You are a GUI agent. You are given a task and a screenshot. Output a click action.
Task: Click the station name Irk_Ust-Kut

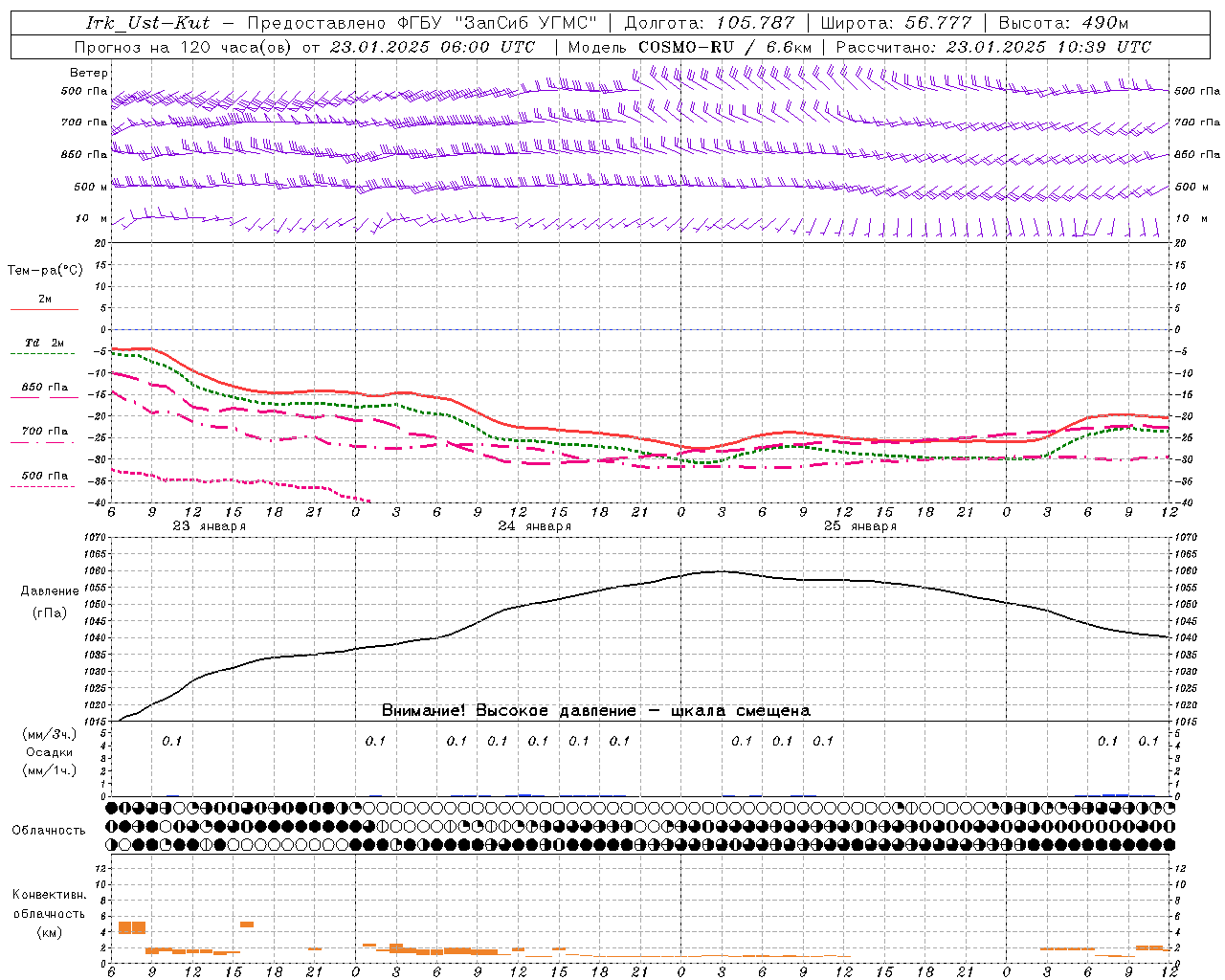[147, 23]
